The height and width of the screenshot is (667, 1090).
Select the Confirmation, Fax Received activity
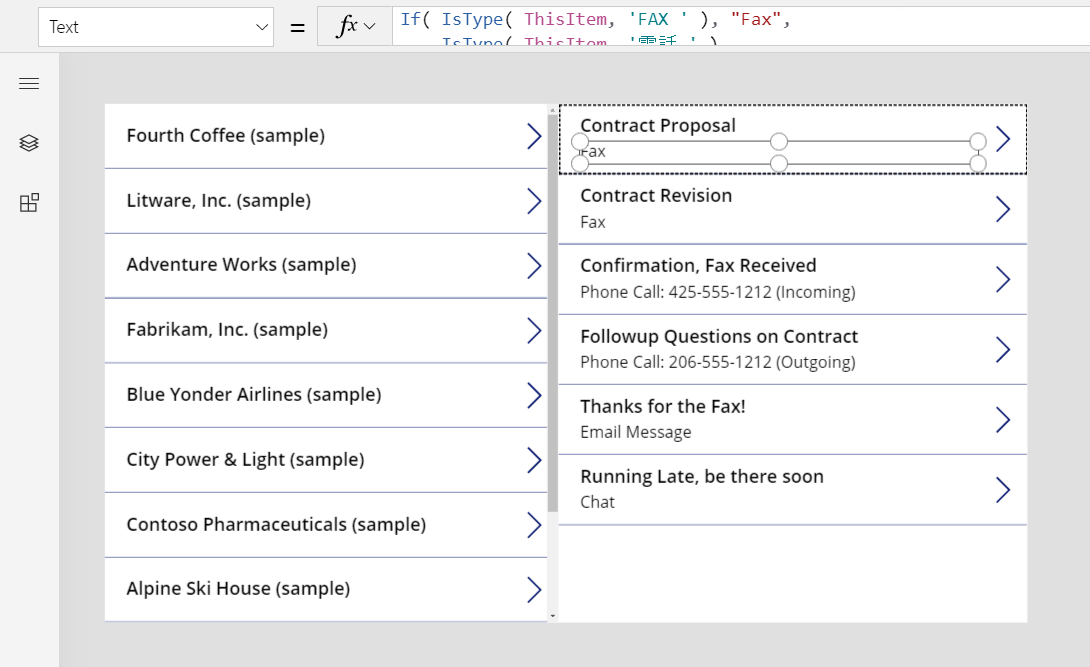tap(698, 266)
